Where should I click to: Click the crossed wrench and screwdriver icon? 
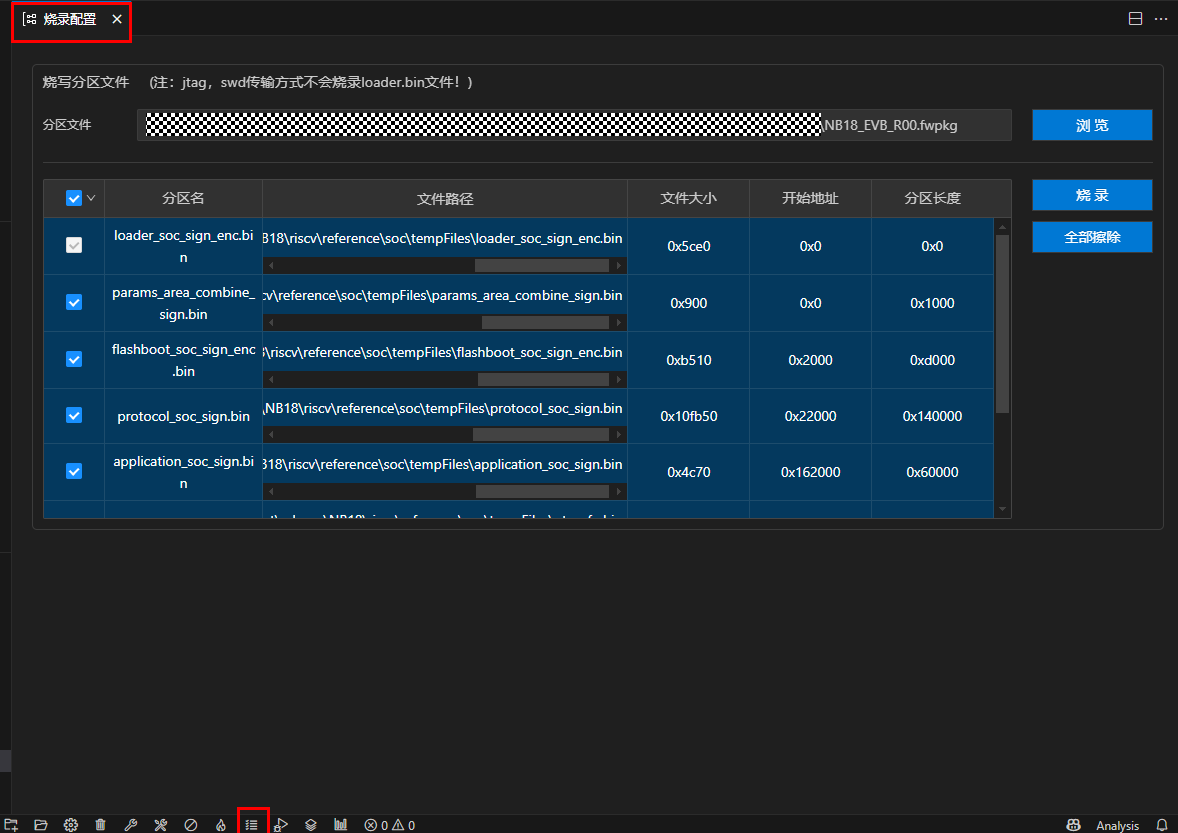click(x=161, y=825)
